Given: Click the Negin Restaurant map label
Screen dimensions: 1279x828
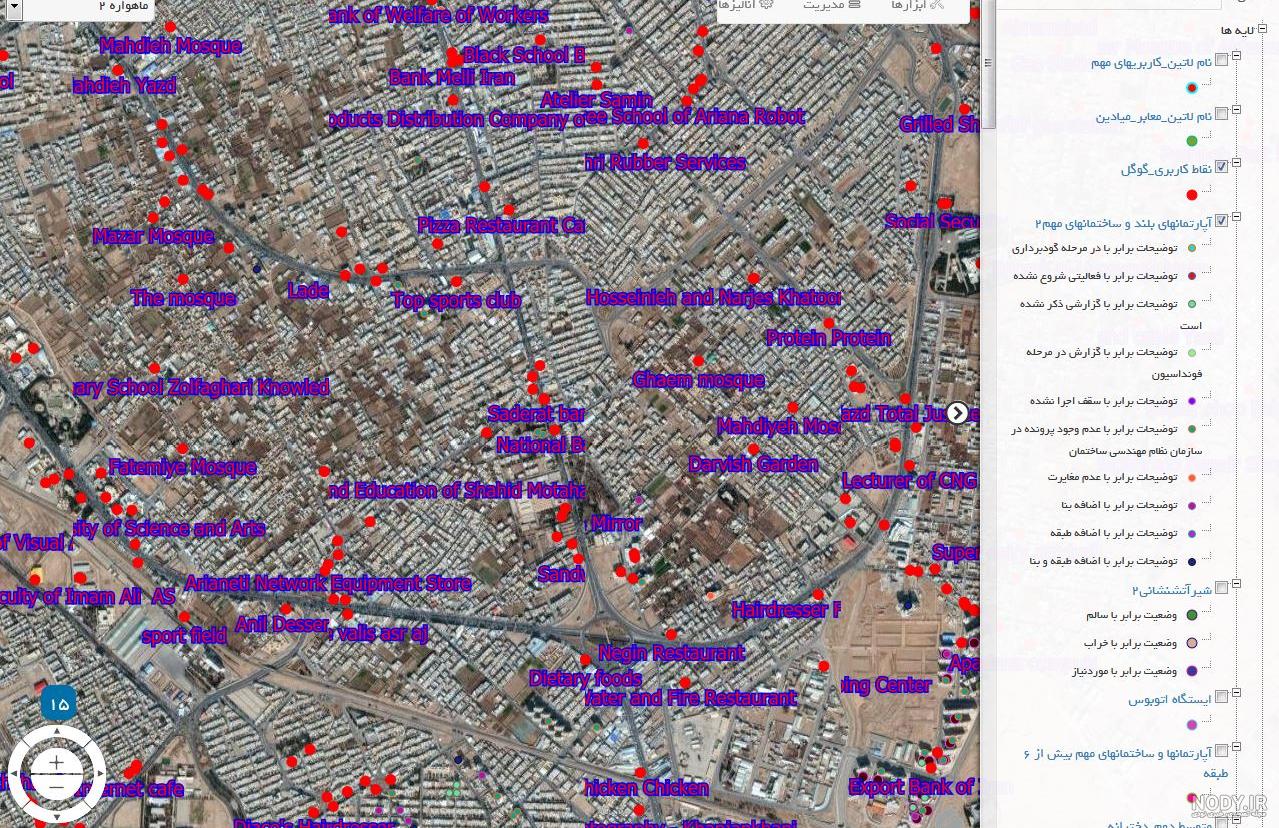Looking at the screenshot, I should pyautogui.click(x=673, y=652).
